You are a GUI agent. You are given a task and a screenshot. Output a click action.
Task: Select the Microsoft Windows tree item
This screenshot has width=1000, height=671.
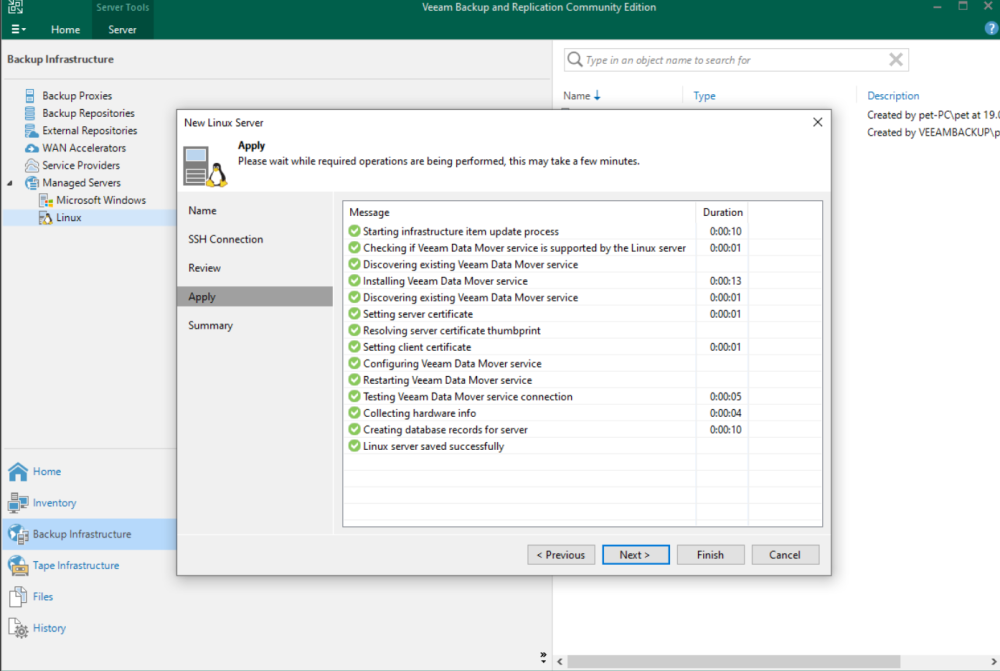[101, 200]
